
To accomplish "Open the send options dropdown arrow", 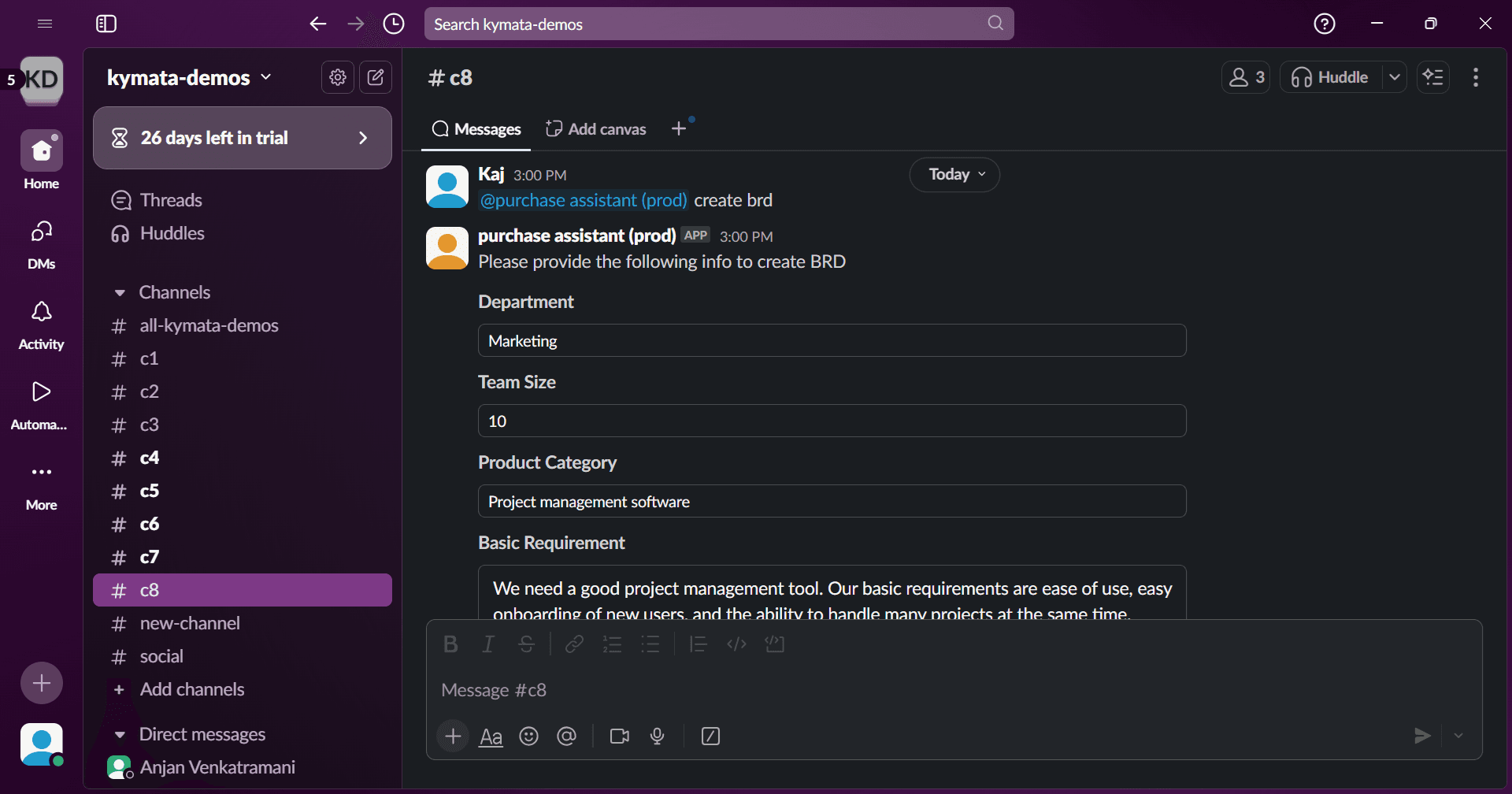I will point(1458,736).
